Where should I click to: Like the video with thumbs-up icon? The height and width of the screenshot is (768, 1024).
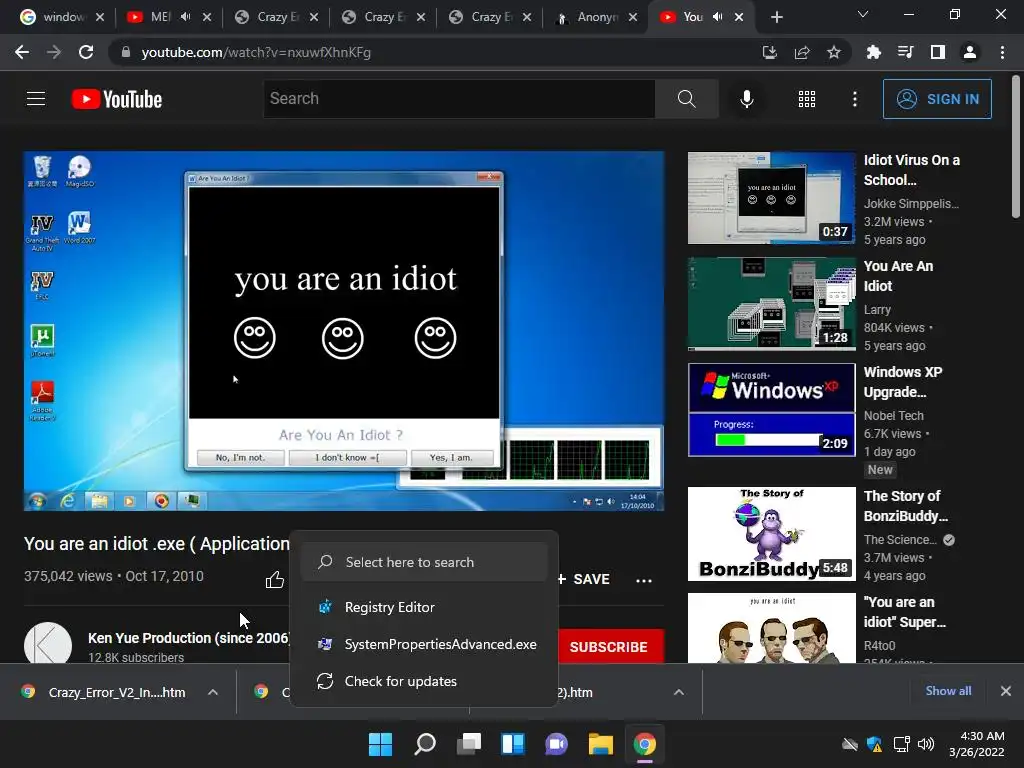[x=274, y=579]
